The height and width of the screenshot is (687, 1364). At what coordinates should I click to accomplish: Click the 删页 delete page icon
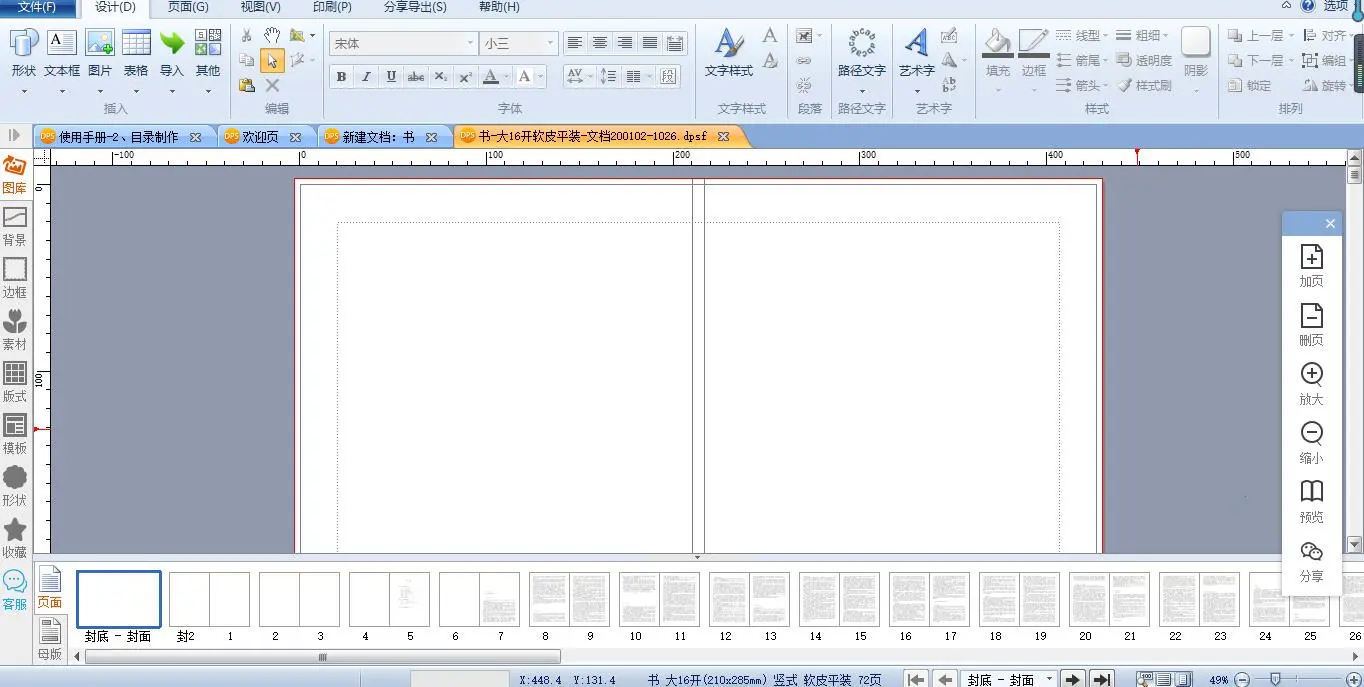coord(1311,324)
